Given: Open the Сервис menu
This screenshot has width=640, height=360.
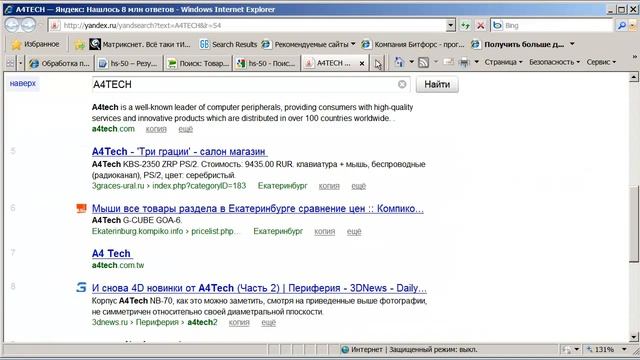Looking at the screenshot, I should (x=601, y=62).
